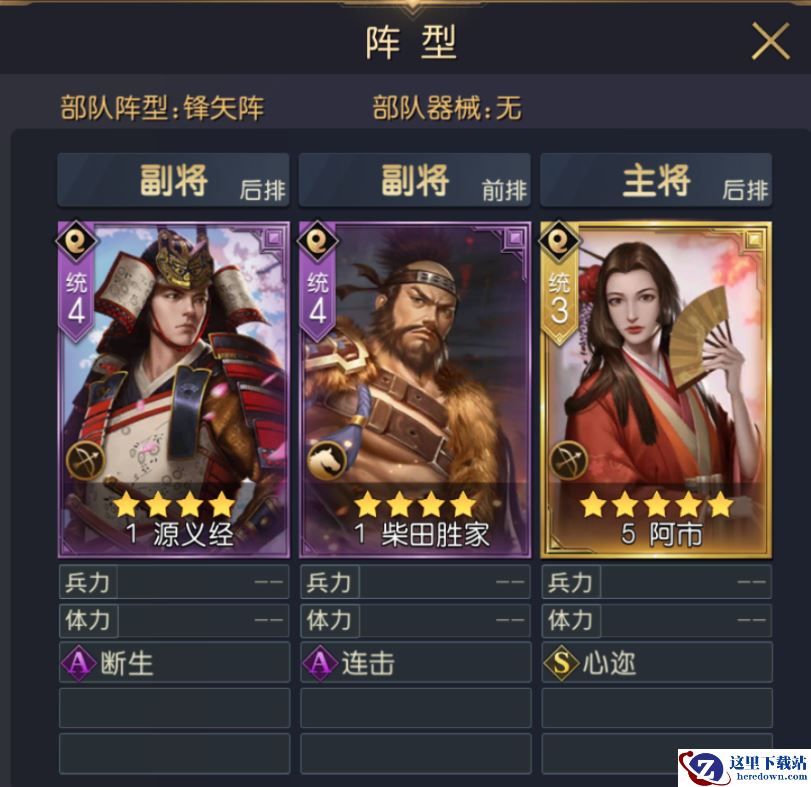The image size is (811, 787).
Task: Click the diamond faction emblem on 阿市 card
Action: (x=559, y=240)
